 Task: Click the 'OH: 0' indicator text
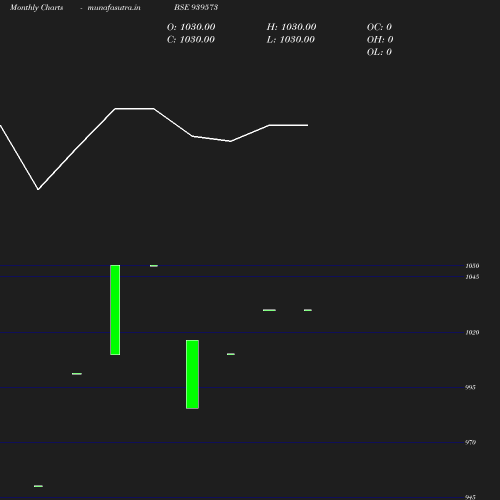tap(380, 39)
